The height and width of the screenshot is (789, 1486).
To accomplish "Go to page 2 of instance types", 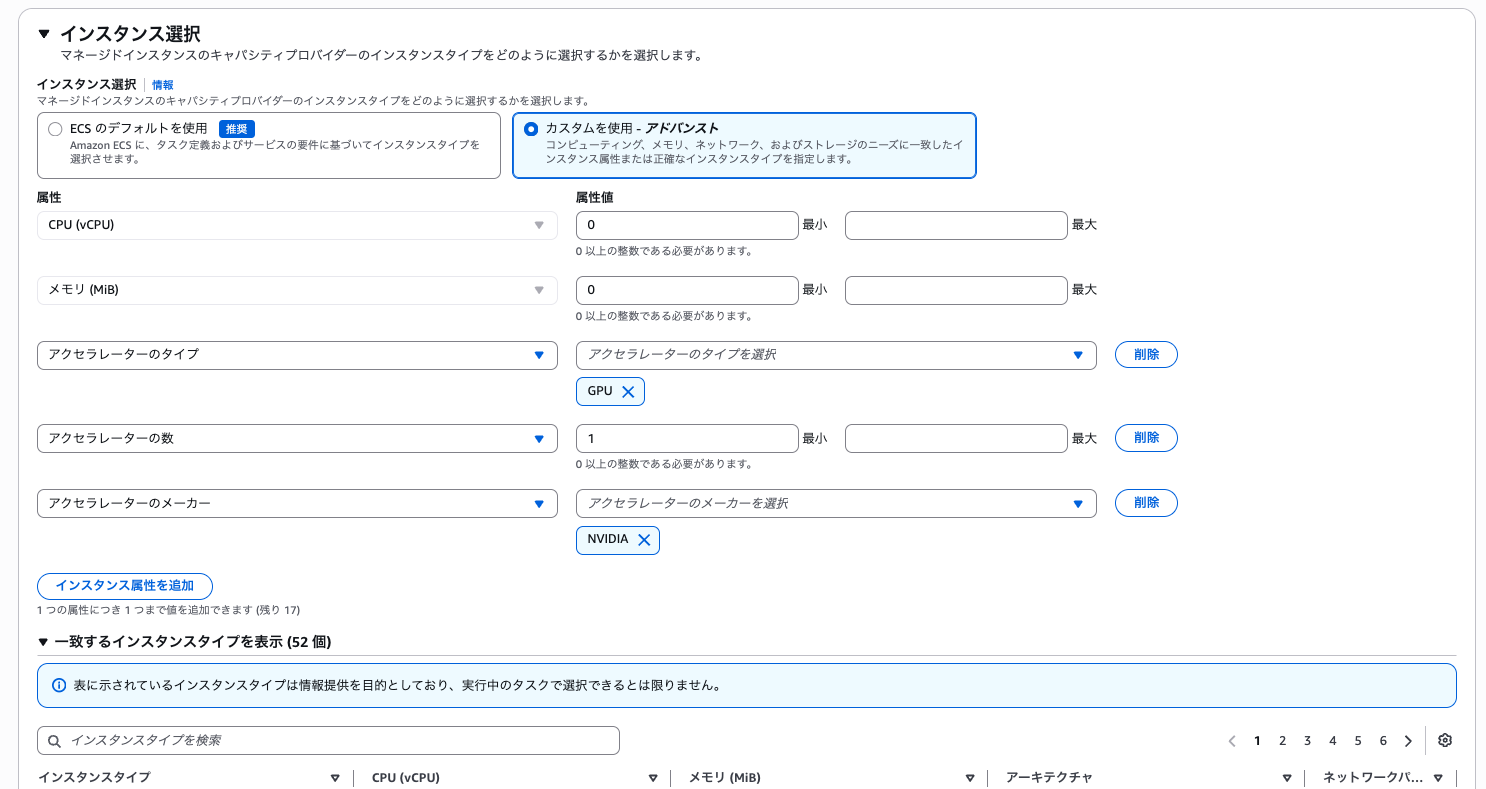I will (1282, 741).
